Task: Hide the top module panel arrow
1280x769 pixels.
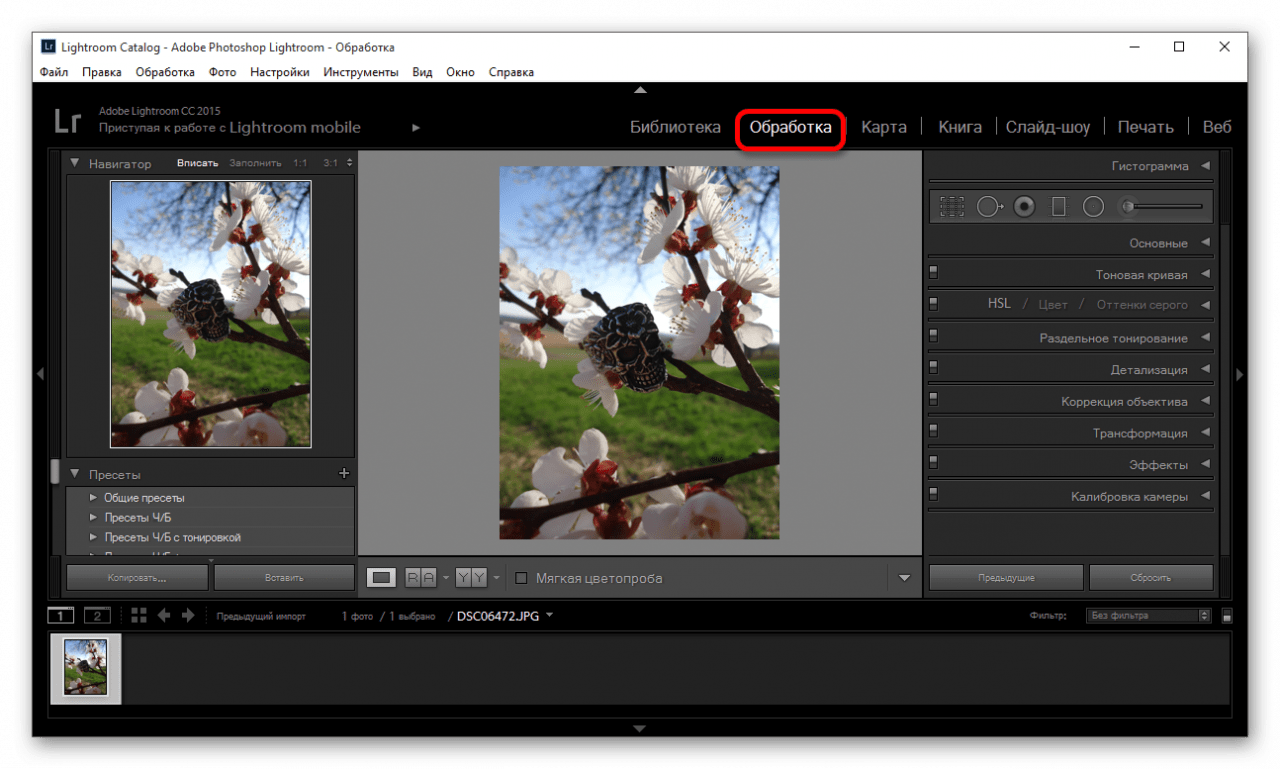Action: pyautogui.click(x=640, y=90)
